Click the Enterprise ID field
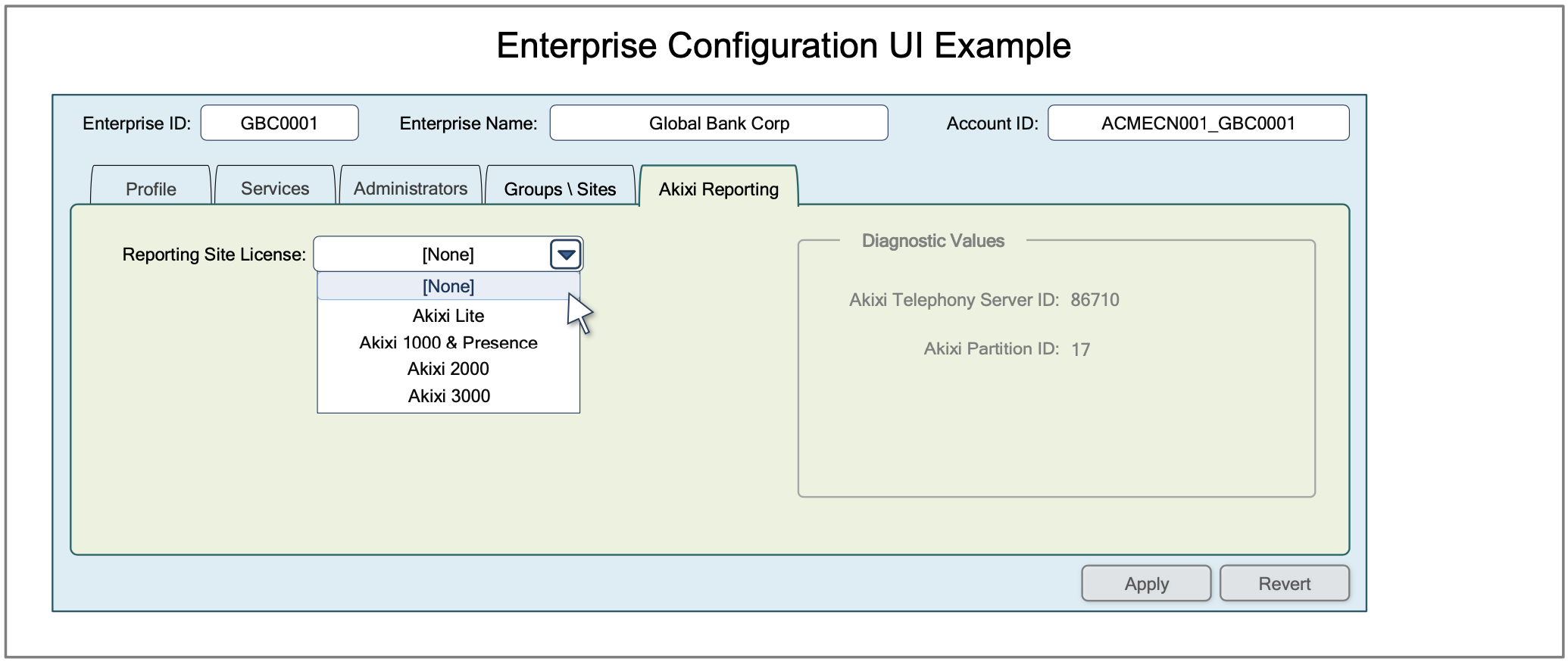This screenshot has height=662, width=1568. coord(280,123)
